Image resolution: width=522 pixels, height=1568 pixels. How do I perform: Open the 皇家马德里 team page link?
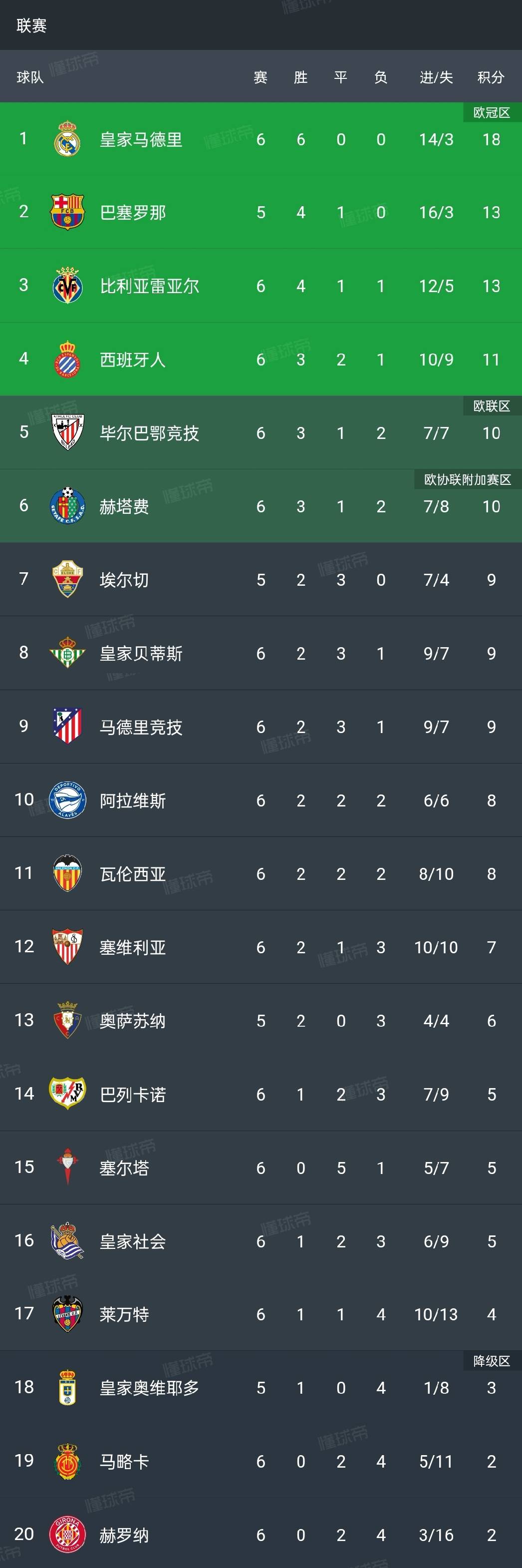[141, 139]
